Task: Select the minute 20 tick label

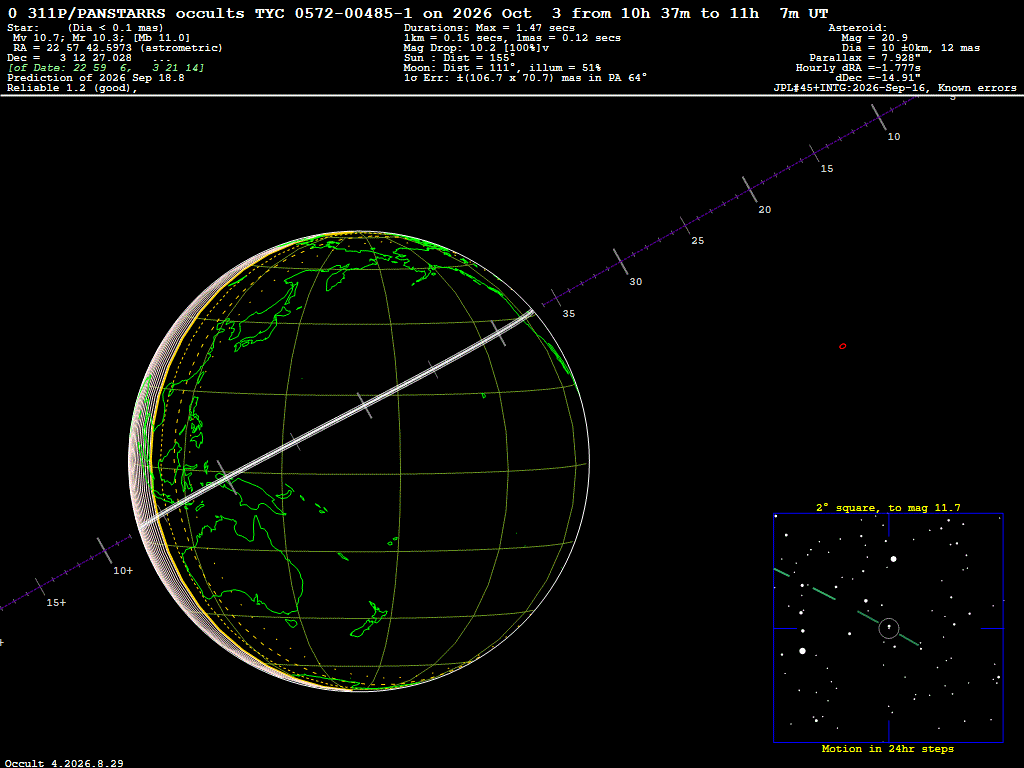Action: click(x=764, y=210)
